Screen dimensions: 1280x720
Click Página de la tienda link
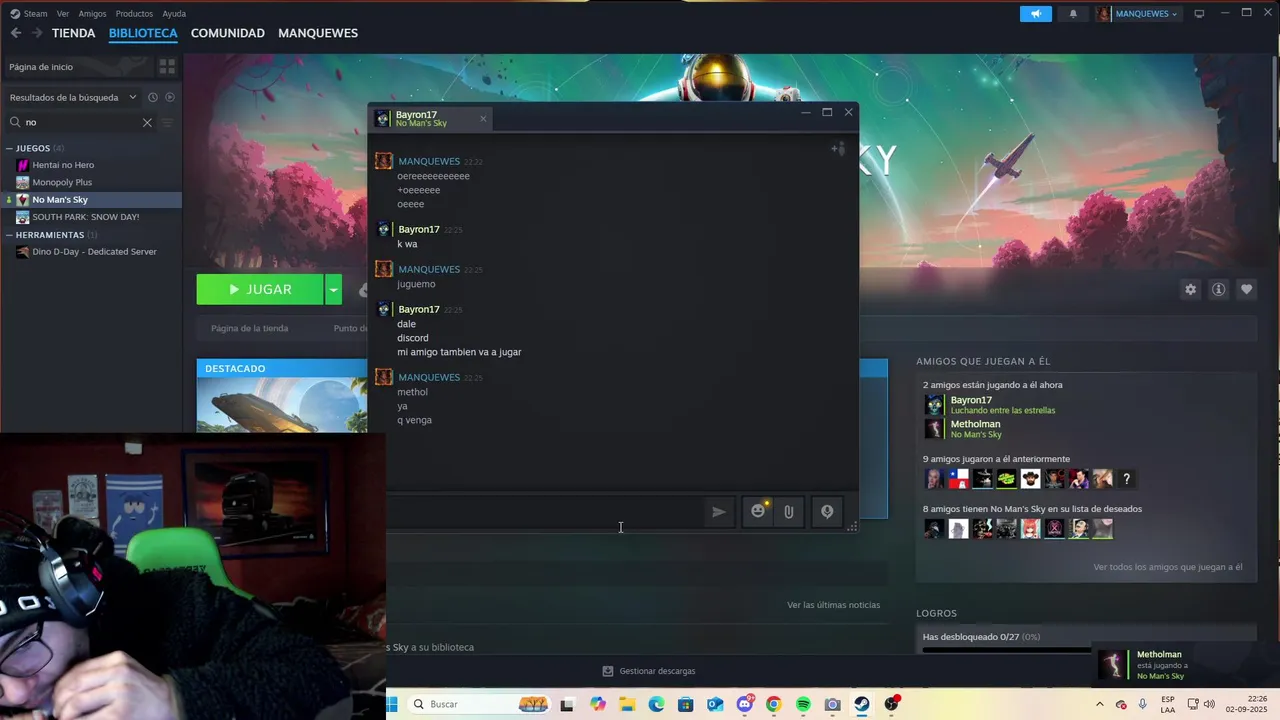[249, 328]
